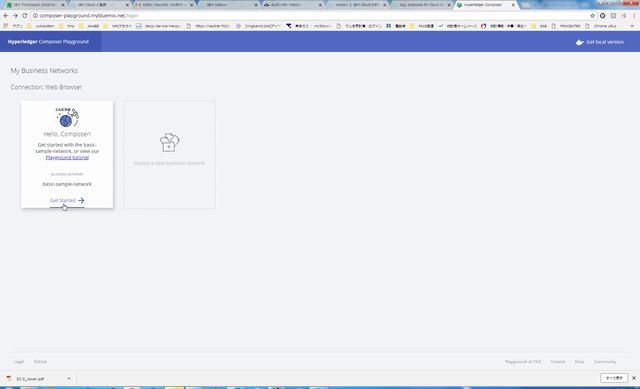Click the Get local version link
The height and width of the screenshot is (389, 640).
[604, 42]
